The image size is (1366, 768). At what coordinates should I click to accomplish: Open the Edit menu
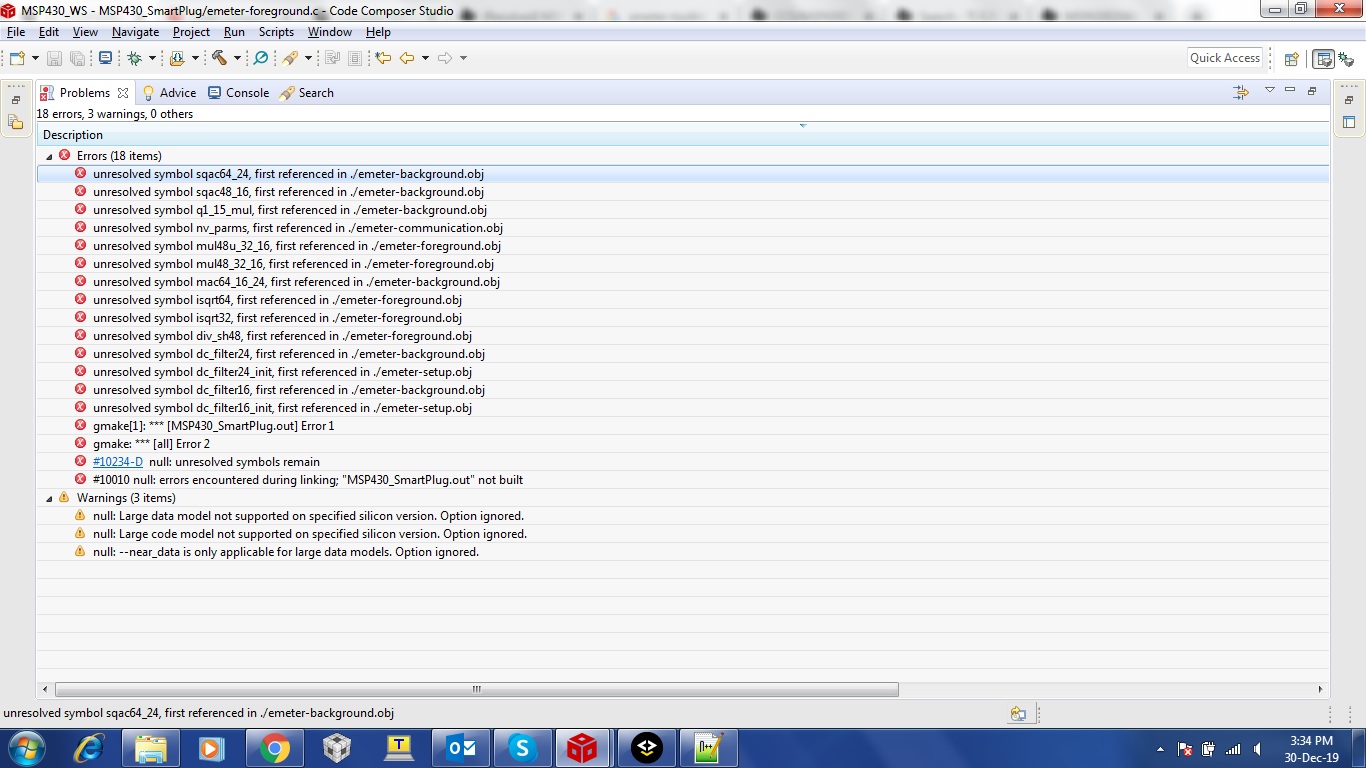(49, 32)
